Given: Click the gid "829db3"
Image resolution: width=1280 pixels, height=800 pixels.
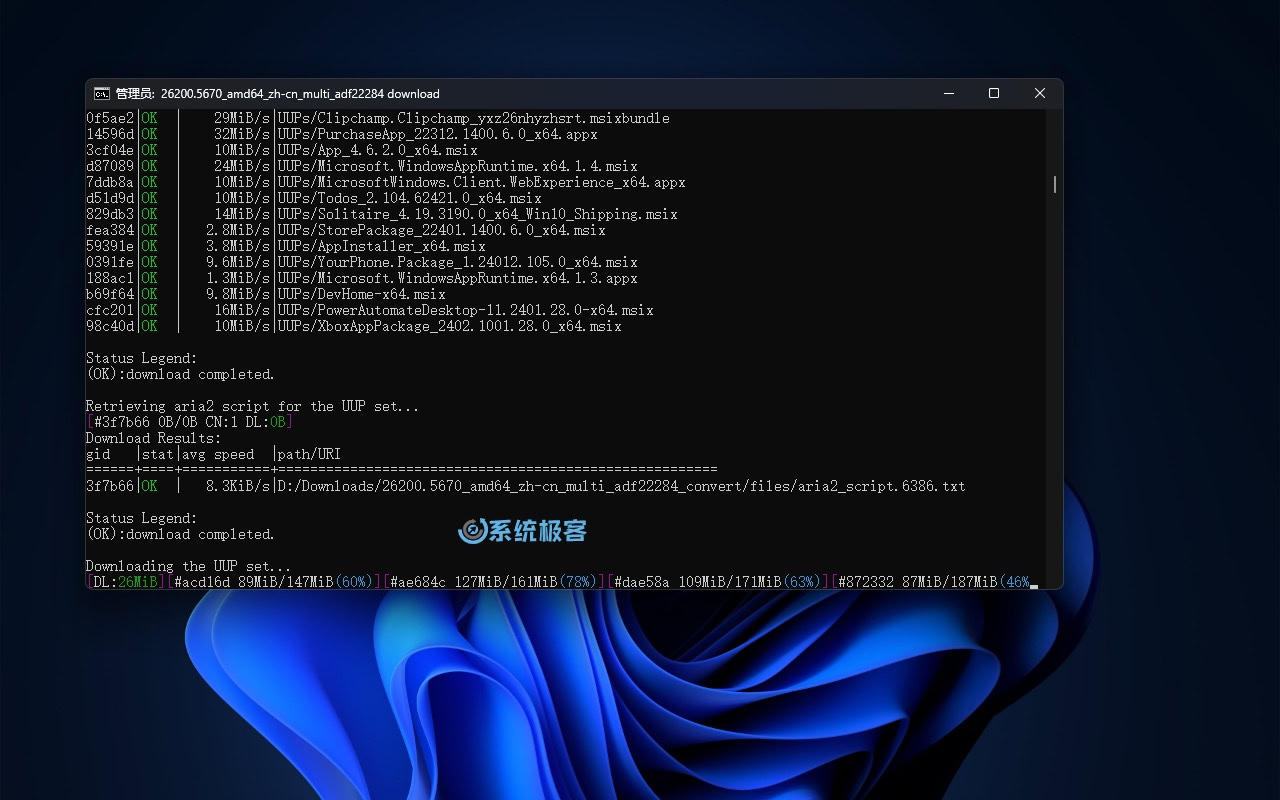Looking at the screenshot, I should [110, 214].
